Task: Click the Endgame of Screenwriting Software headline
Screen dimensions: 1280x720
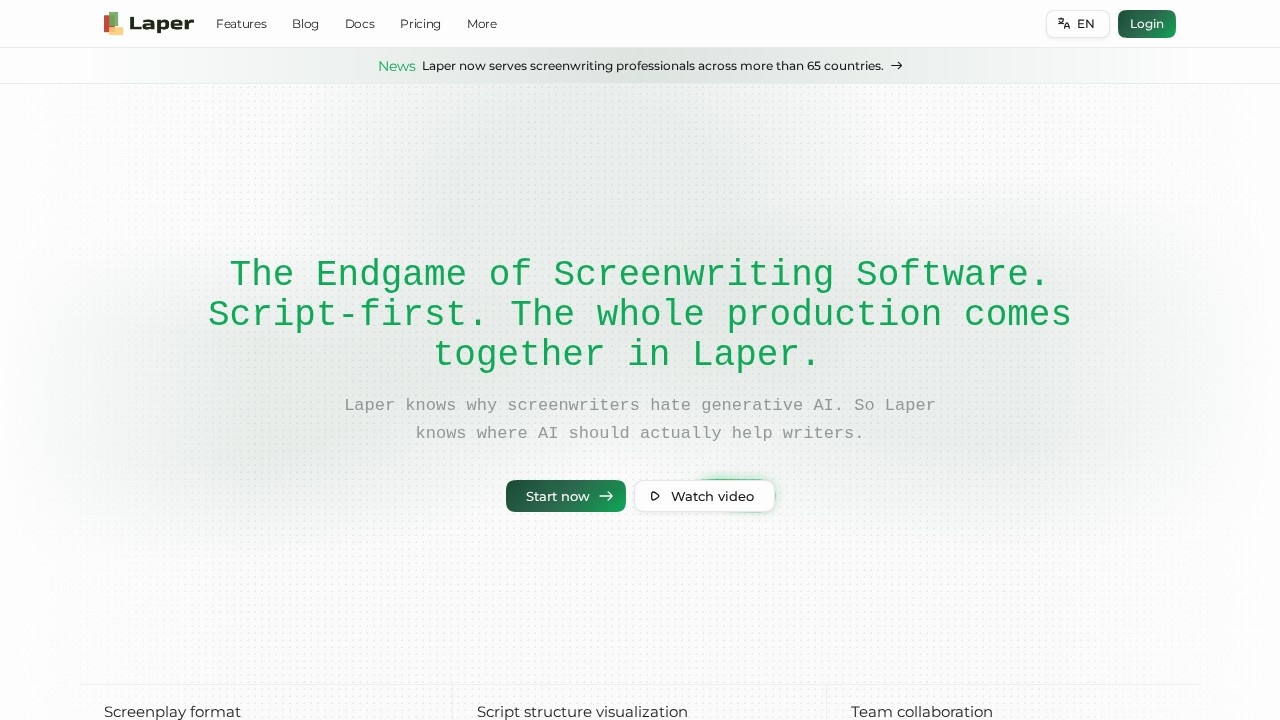Action: [x=640, y=315]
